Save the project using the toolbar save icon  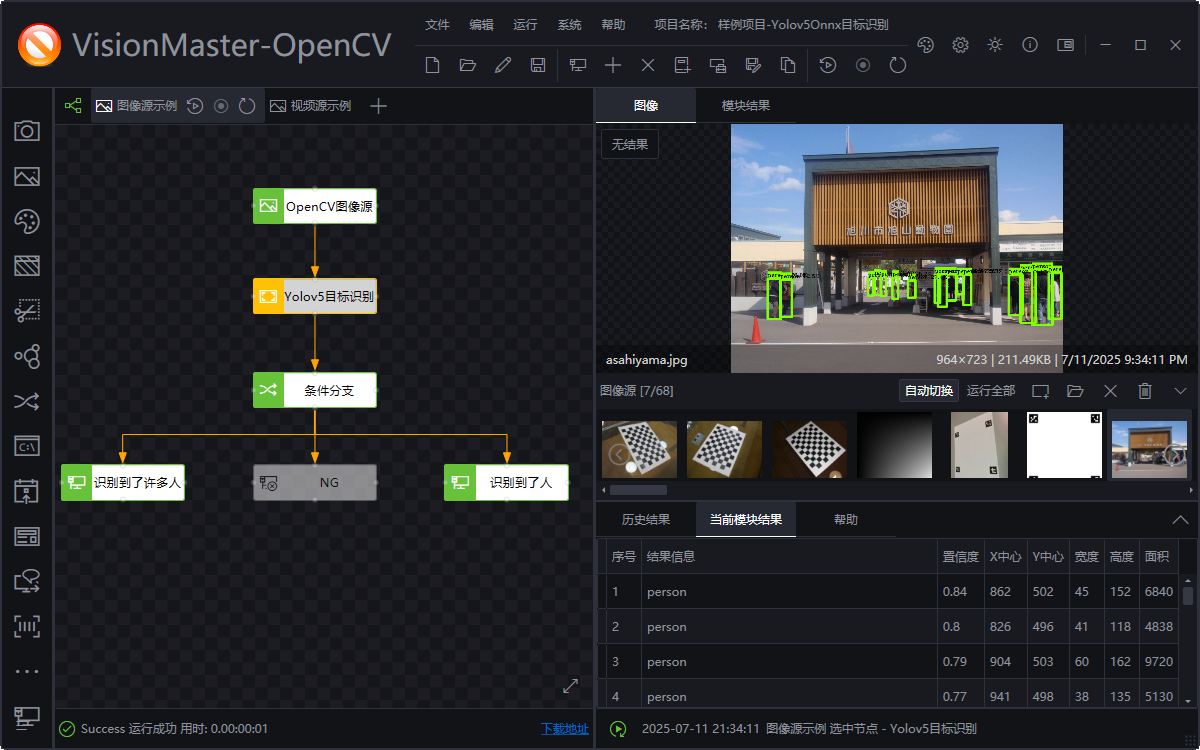click(539, 64)
